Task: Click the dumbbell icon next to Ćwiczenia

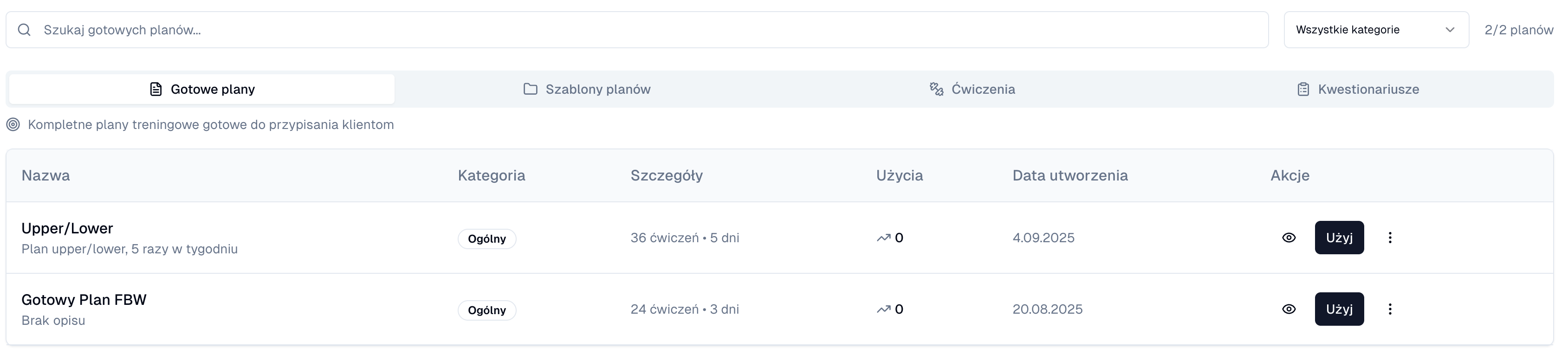Action: 936,88
